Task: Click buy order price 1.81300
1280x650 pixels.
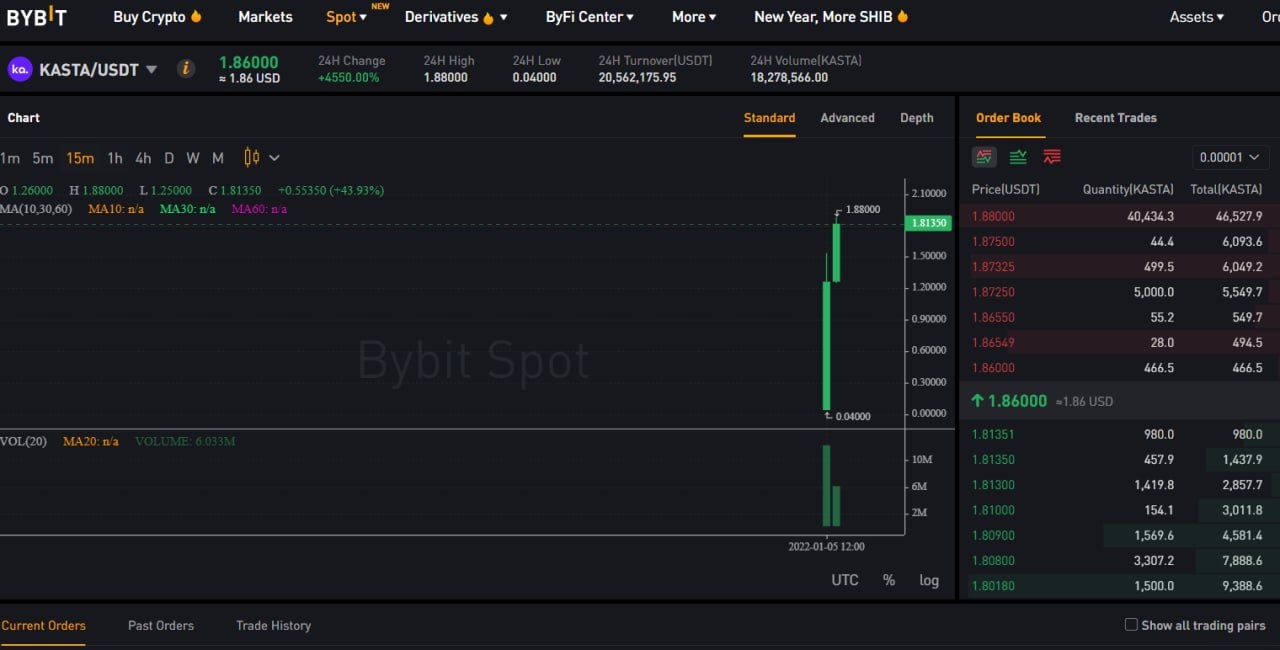Action: pyautogui.click(x=993, y=485)
